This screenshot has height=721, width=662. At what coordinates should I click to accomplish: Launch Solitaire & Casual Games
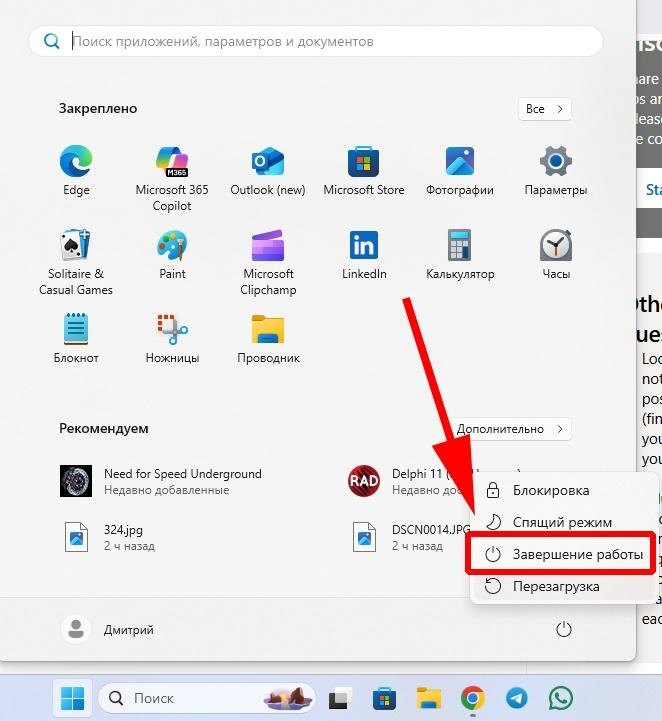pos(76,262)
